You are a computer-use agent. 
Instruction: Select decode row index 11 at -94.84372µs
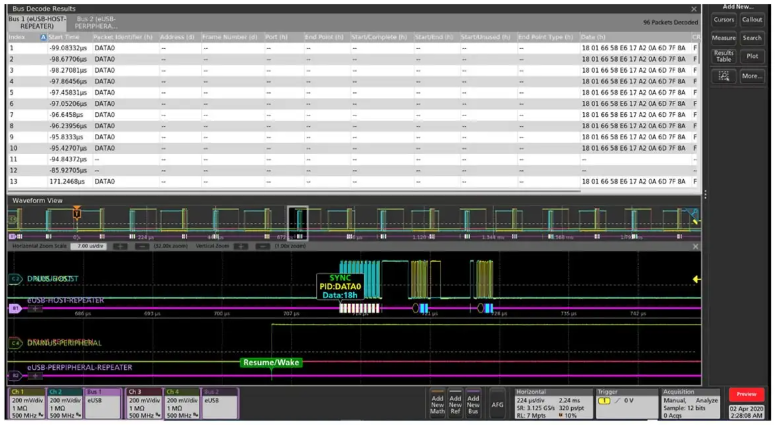tap(353, 159)
